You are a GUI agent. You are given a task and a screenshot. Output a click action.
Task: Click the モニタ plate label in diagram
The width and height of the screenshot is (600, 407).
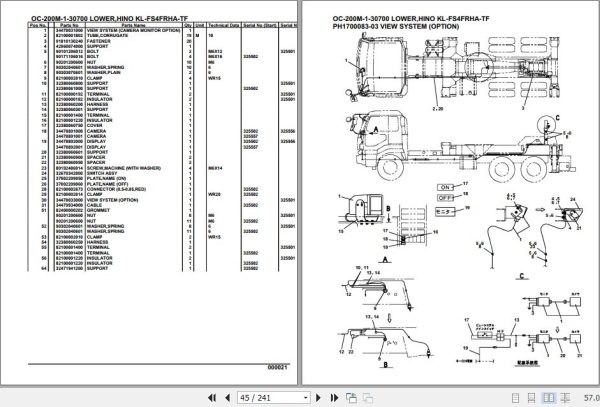445,212
